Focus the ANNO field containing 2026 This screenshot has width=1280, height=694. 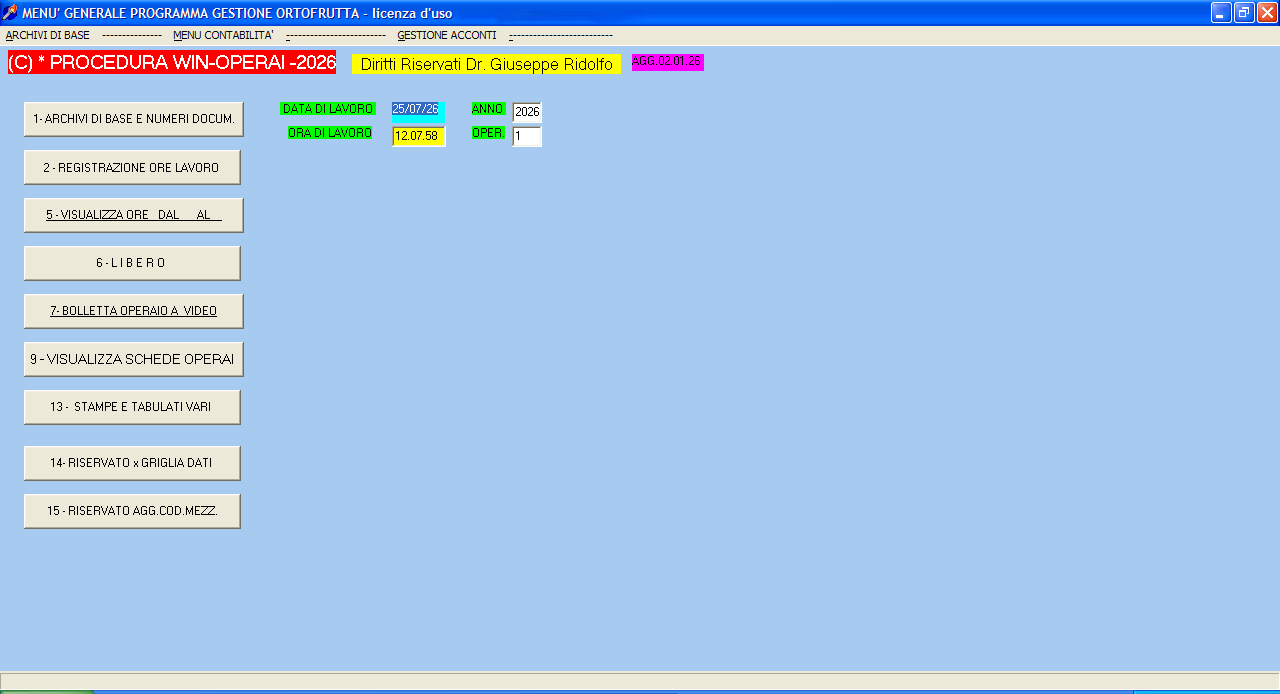click(x=527, y=112)
